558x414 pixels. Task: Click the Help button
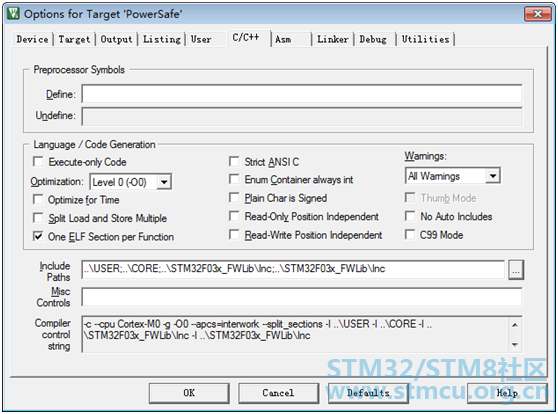coord(507,393)
